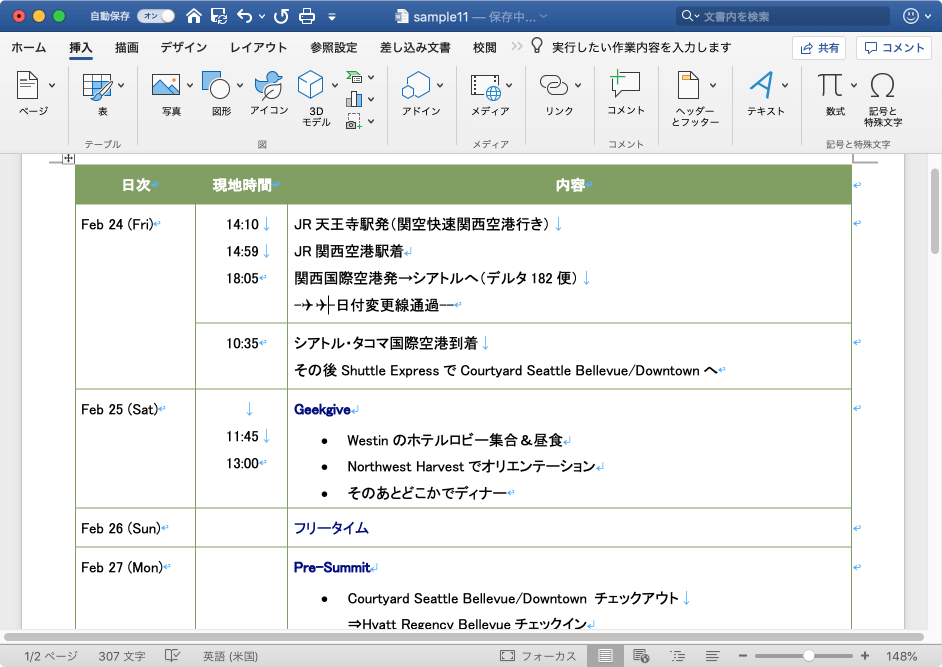The height and width of the screenshot is (667, 942).
Task: Toggle the AutoSave switch off
Action: tap(155, 16)
